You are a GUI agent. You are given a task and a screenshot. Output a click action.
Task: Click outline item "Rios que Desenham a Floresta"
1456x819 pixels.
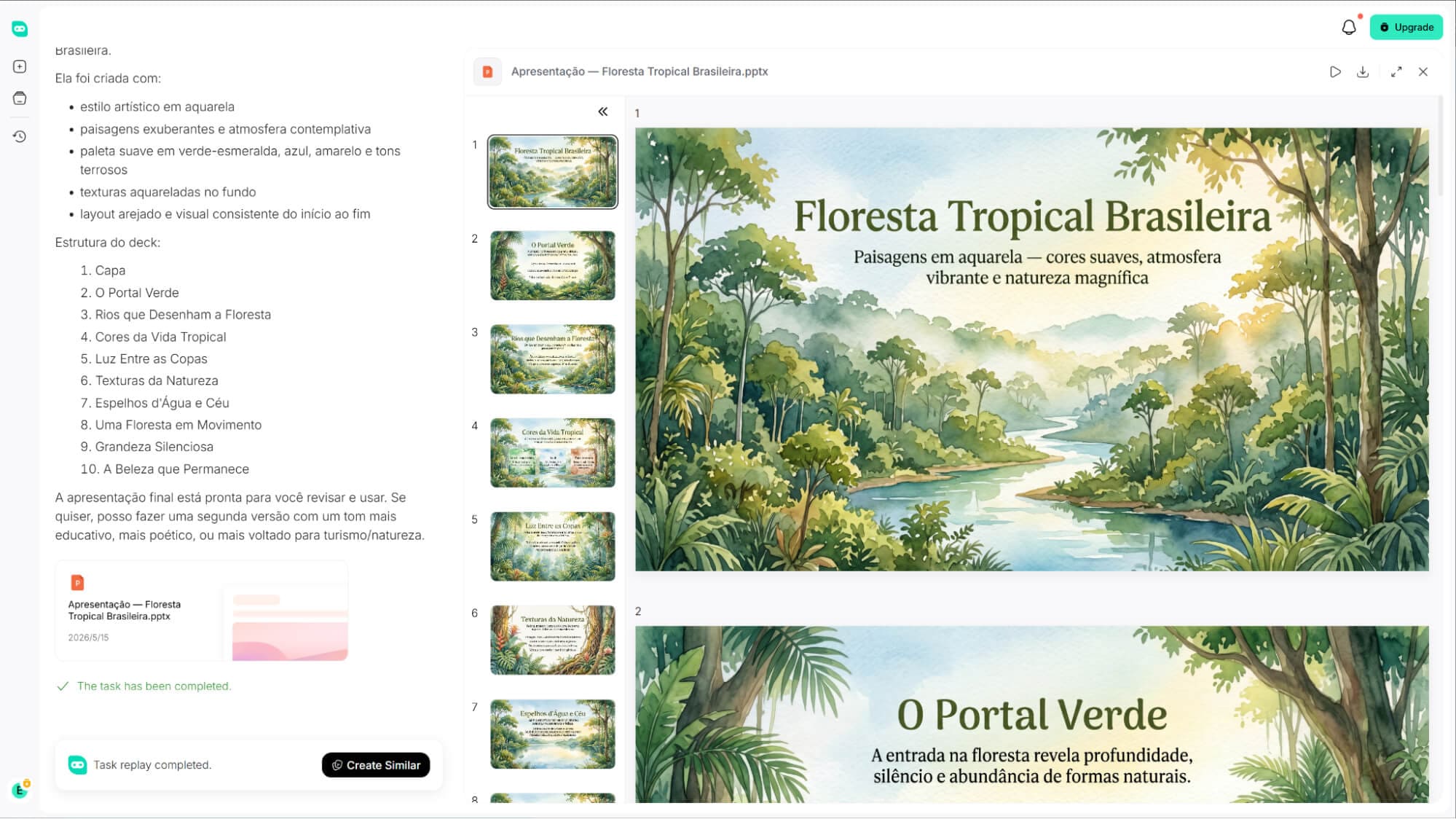click(x=183, y=315)
